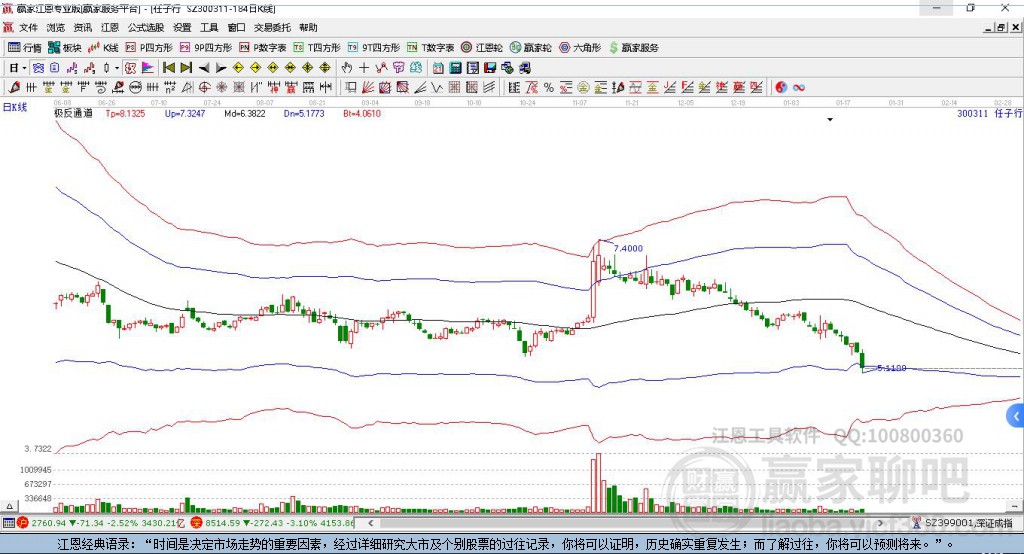Image resolution: width=1024 pixels, height=554 pixels.
Task: Click the 沪 Shanghai index badge
Action: [x=23, y=523]
